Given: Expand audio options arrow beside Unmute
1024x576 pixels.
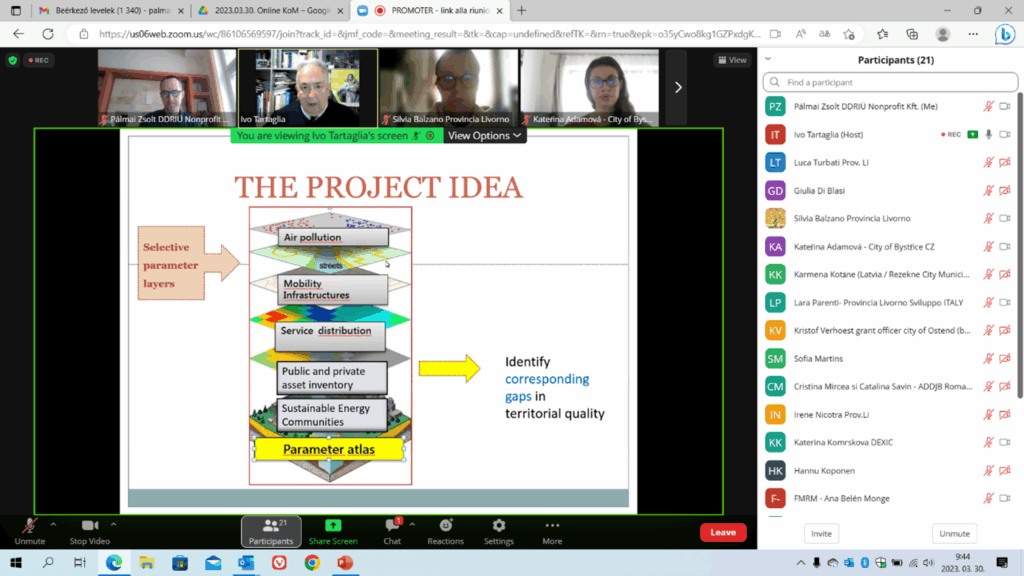Looking at the screenshot, I should (x=53, y=524).
